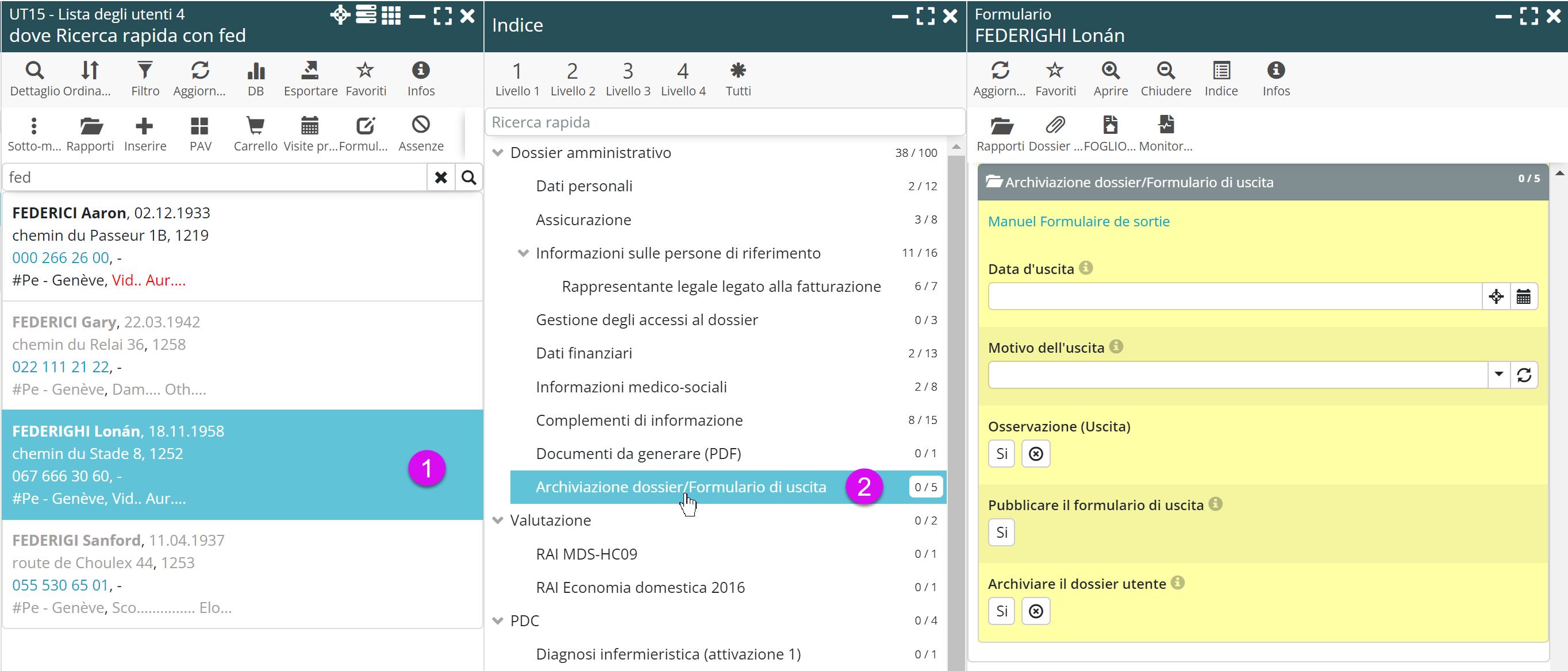Image resolution: width=1568 pixels, height=671 pixels.
Task: Collapse Informazioni sulle persone di riferimento
Action: pyautogui.click(x=523, y=253)
